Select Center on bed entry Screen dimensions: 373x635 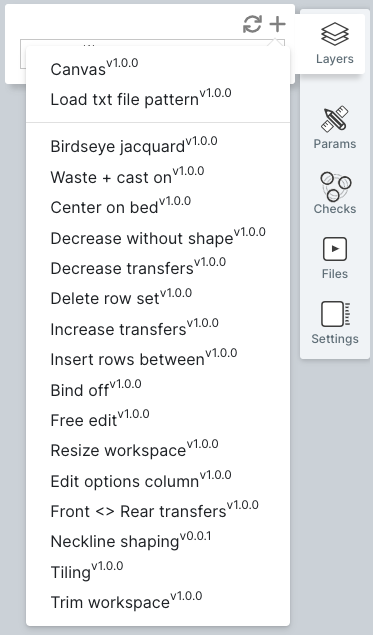158,207
